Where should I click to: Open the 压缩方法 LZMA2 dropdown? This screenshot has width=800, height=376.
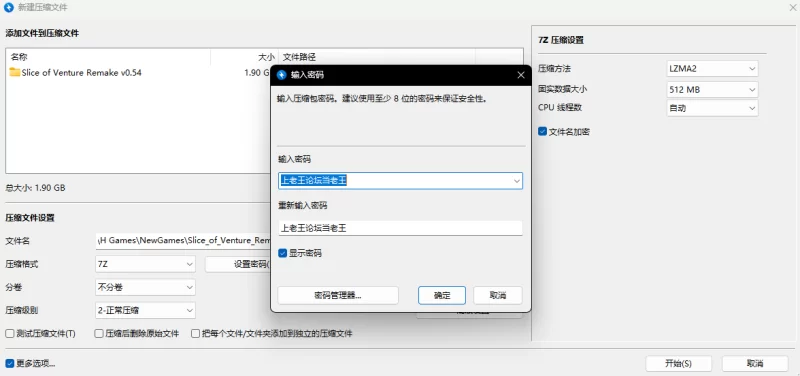[712, 68]
